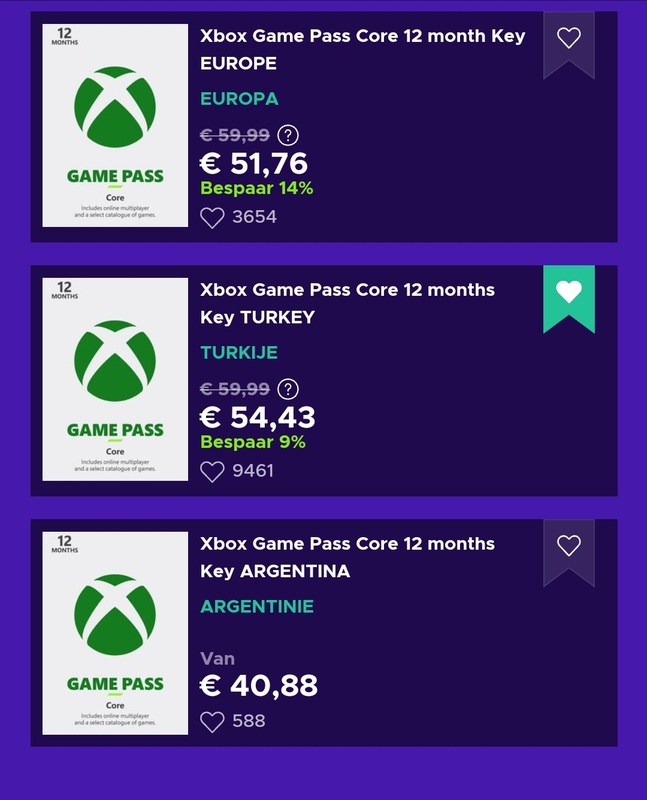Open Argentina Game Pass Core product image

click(115, 633)
